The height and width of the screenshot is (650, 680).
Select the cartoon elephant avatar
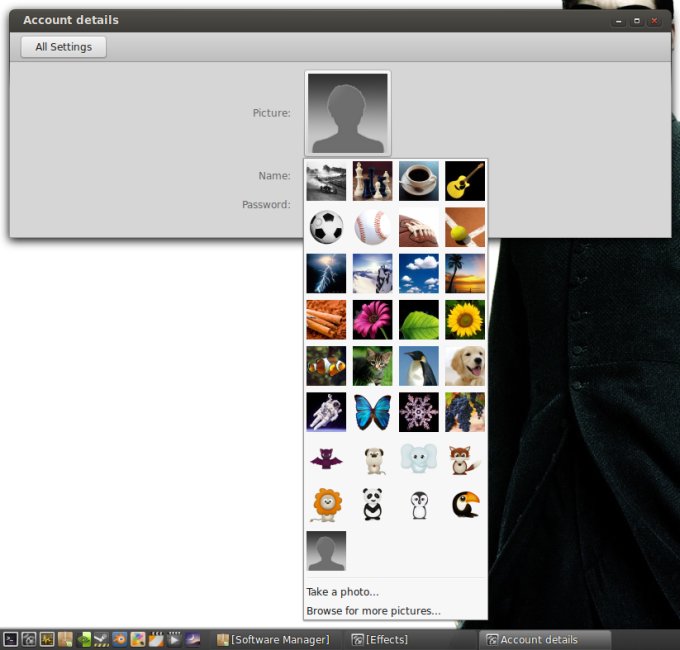pos(418,459)
